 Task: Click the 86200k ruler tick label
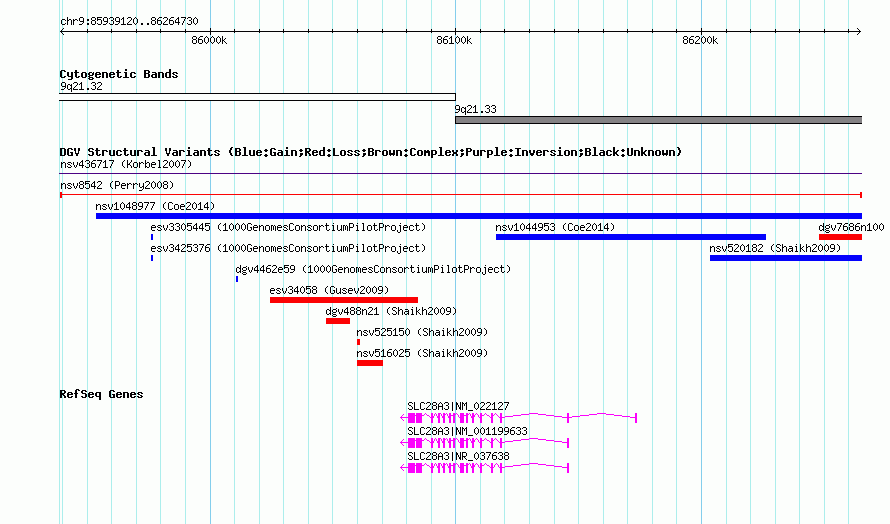tap(700, 40)
